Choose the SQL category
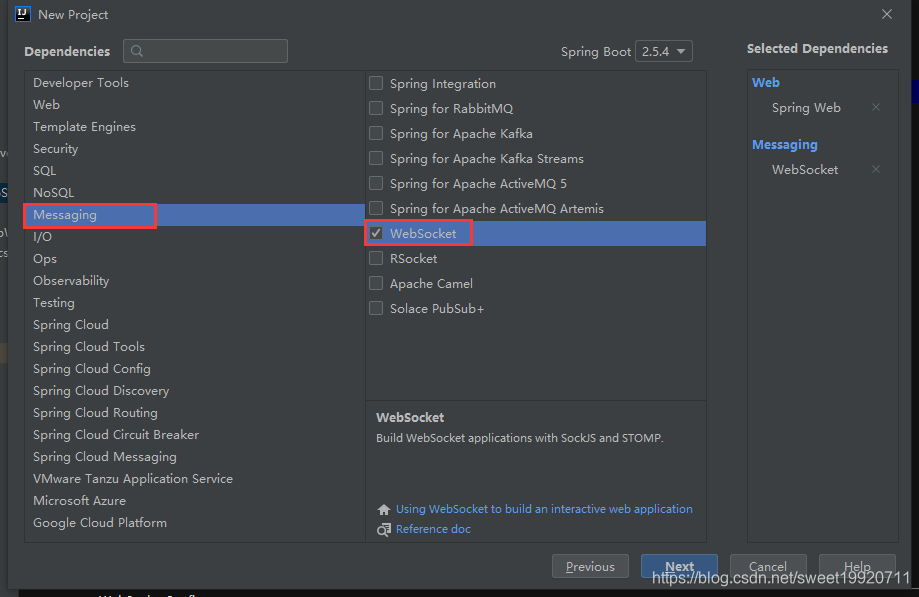This screenshot has height=597, width=919. click(195, 170)
